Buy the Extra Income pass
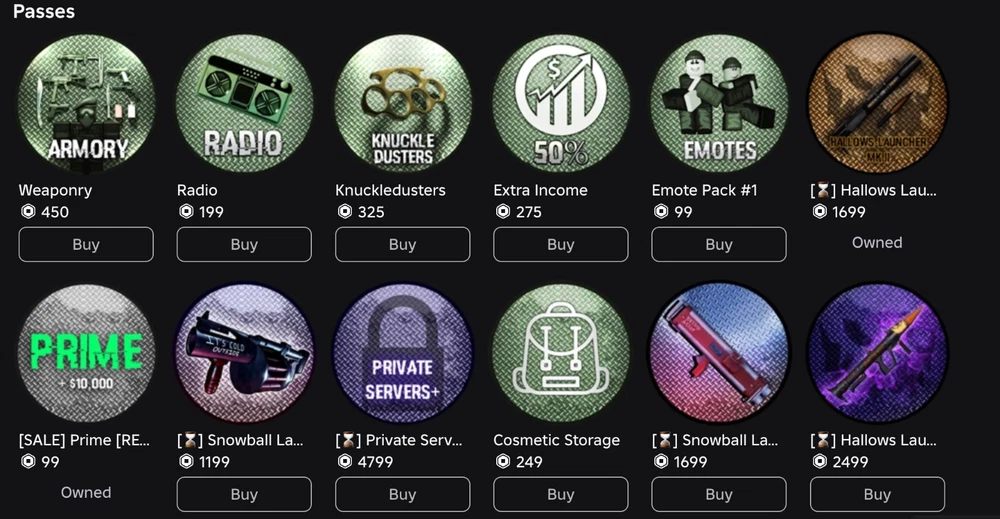 [x=561, y=244]
